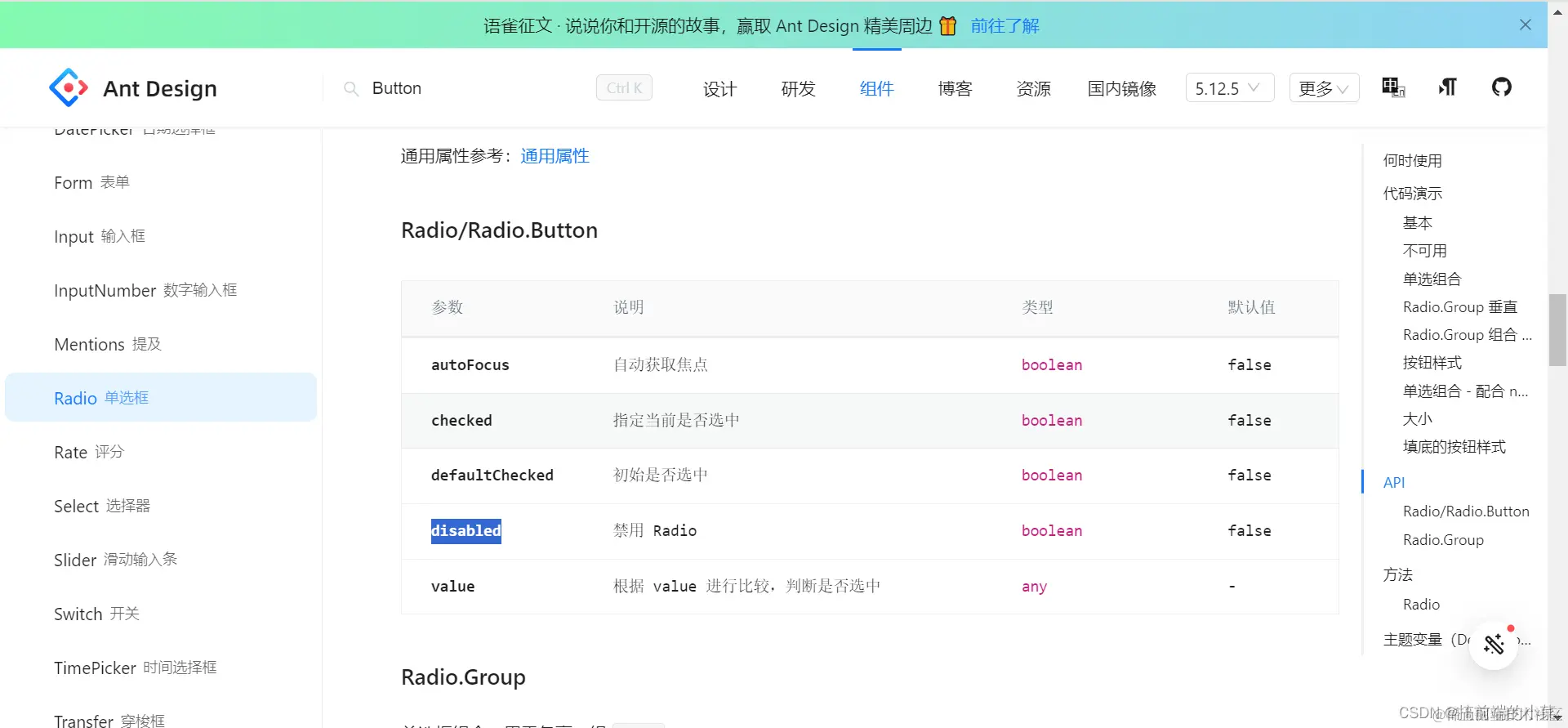Follow the 前往了解 banner link

(1004, 26)
